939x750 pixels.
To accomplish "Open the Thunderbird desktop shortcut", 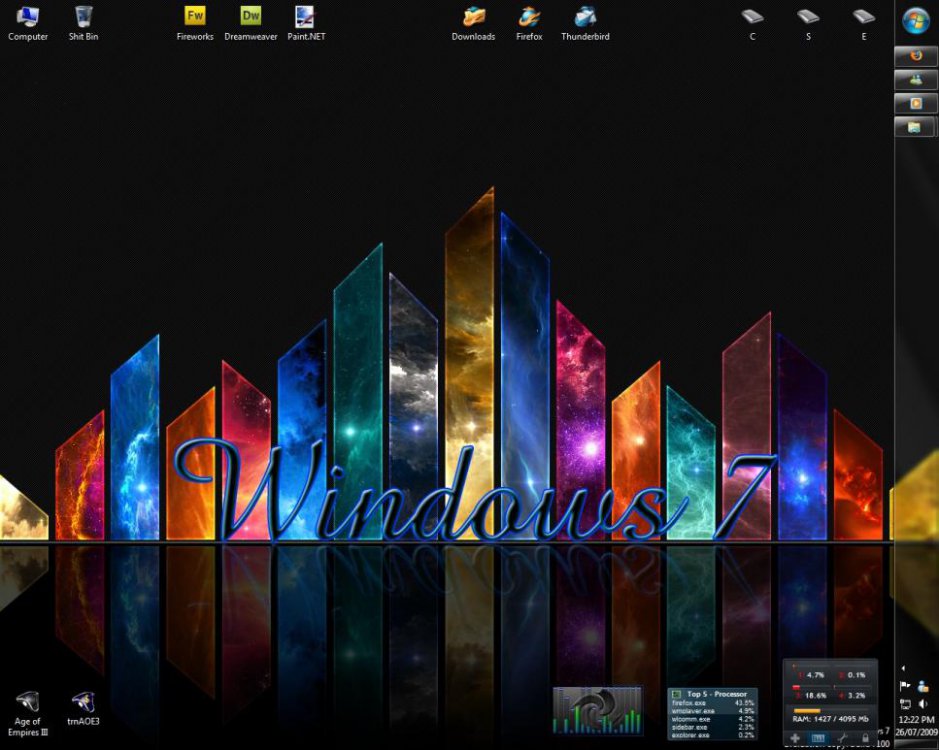I will (585, 17).
